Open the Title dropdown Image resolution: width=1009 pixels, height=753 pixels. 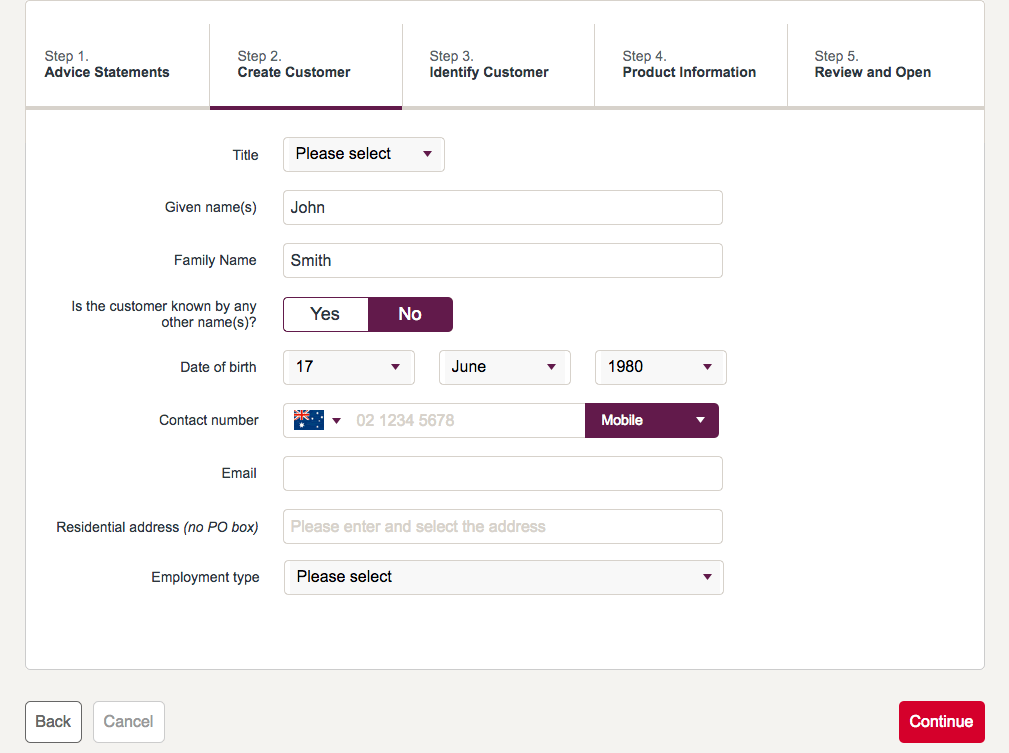[x=364, y=154]
